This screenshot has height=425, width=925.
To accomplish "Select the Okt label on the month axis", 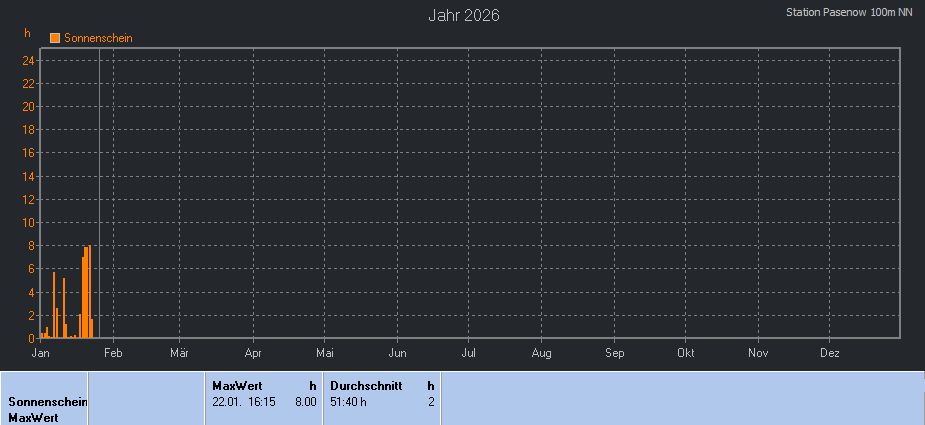I will pos(686,353).
